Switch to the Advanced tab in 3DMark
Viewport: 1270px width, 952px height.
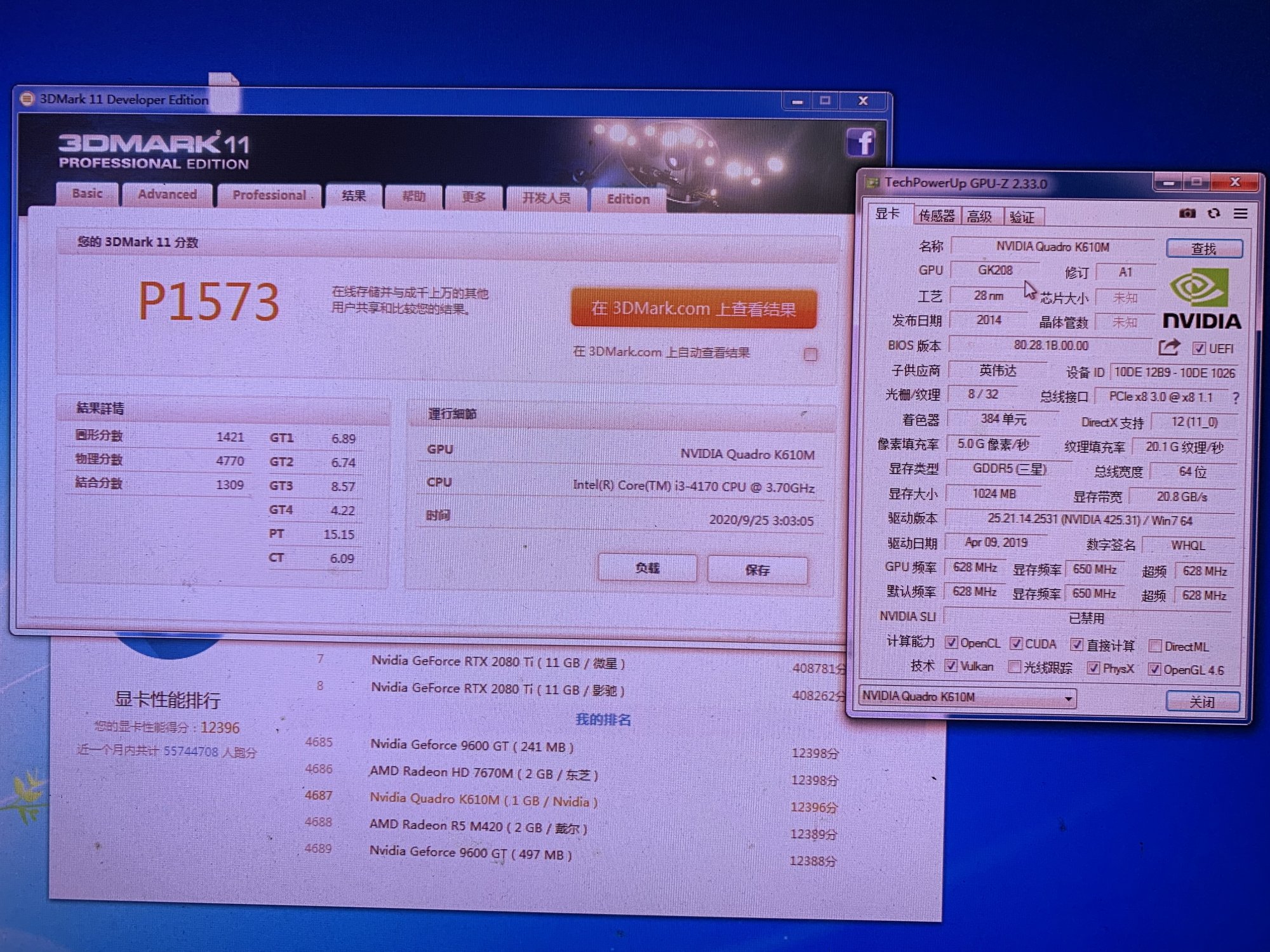(168, 195)
